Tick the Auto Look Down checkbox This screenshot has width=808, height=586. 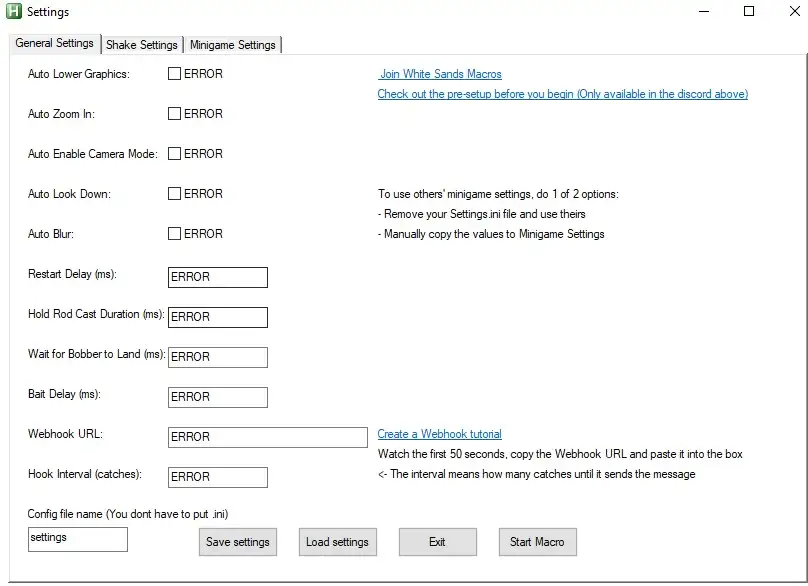coord(174,194)
